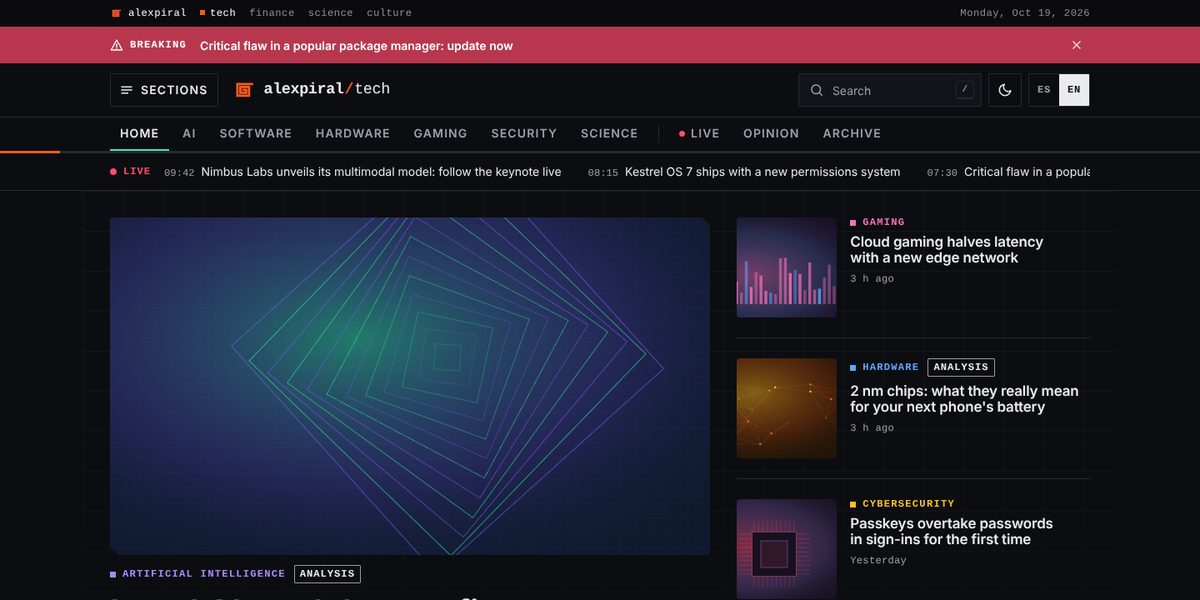
Task: Click the Analysis badge on the 2 nm chips story
Action: (x=961, y=367)
